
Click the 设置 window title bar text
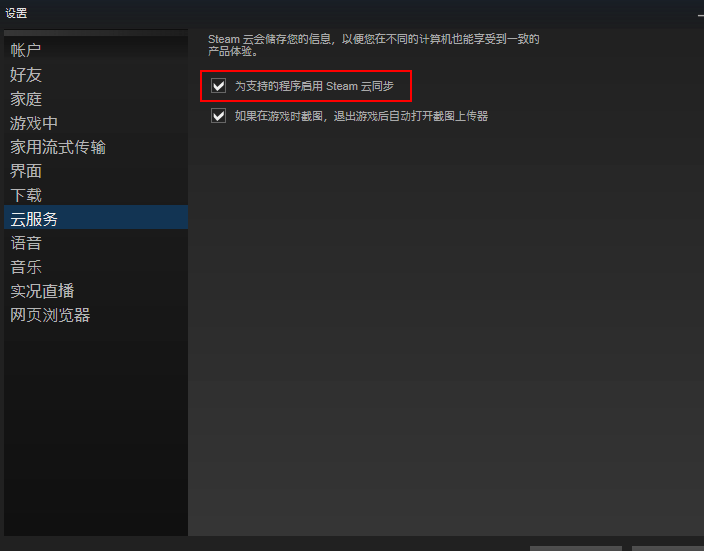tap(16, 13)
